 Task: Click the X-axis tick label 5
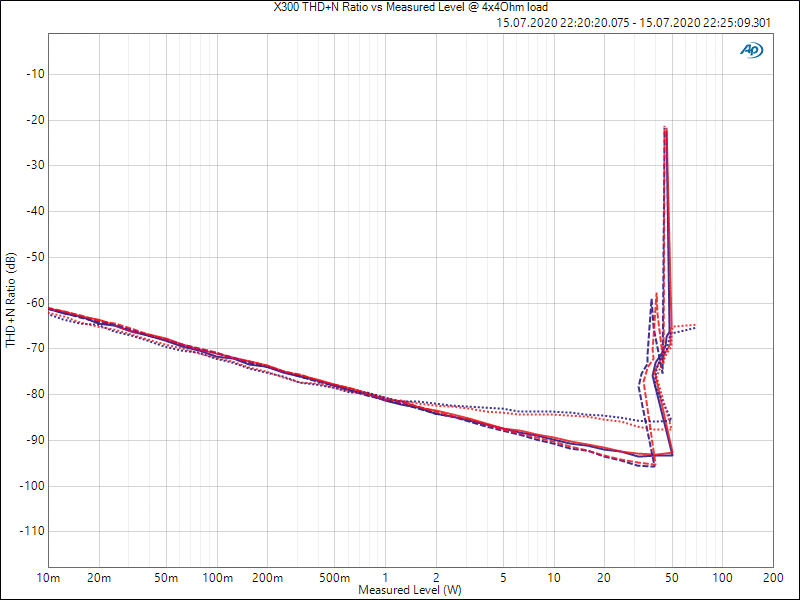503,578
